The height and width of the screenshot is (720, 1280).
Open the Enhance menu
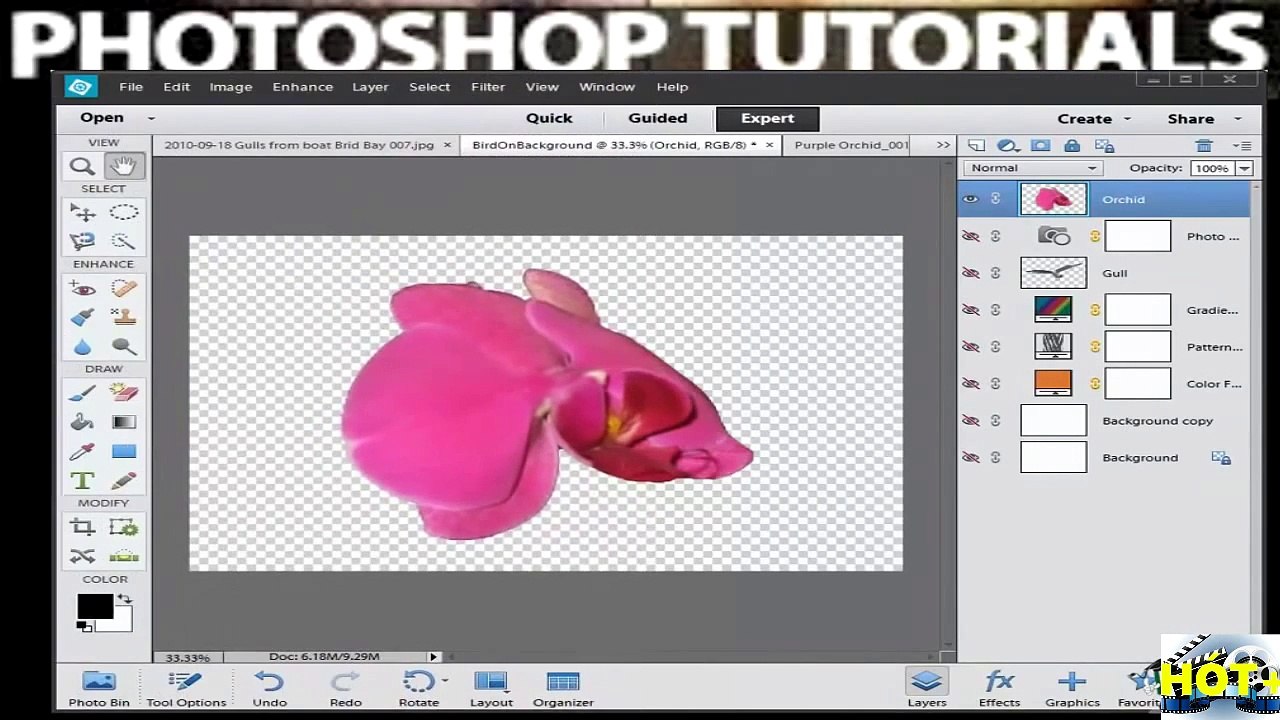coord(302,87)
